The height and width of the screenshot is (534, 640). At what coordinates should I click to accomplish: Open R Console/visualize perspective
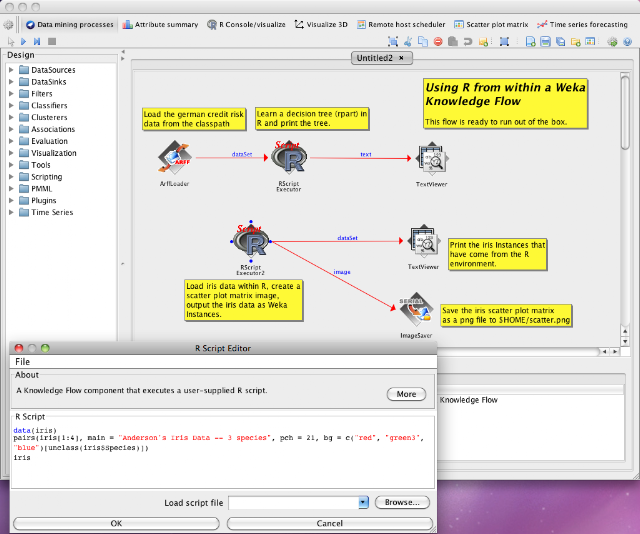coord(247,24)
